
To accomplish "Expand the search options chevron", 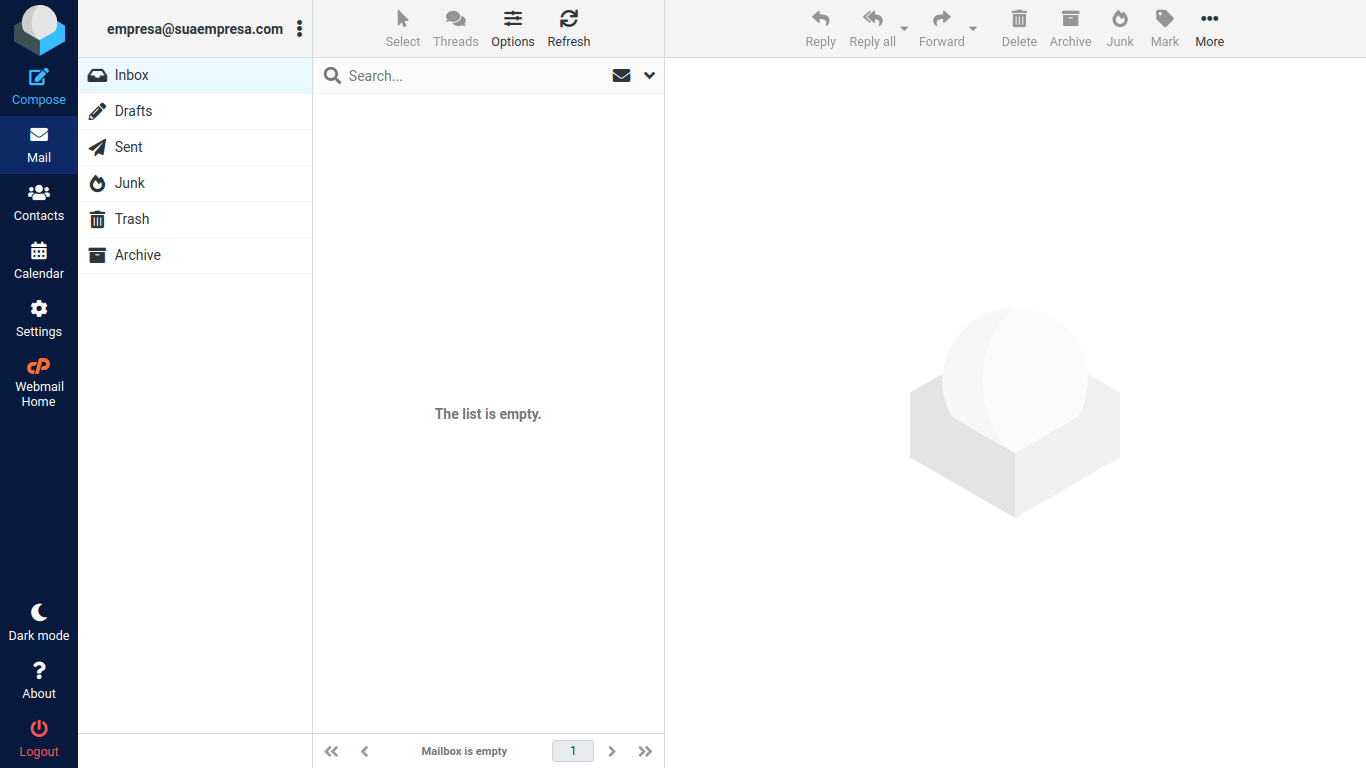I will point(649,76).
